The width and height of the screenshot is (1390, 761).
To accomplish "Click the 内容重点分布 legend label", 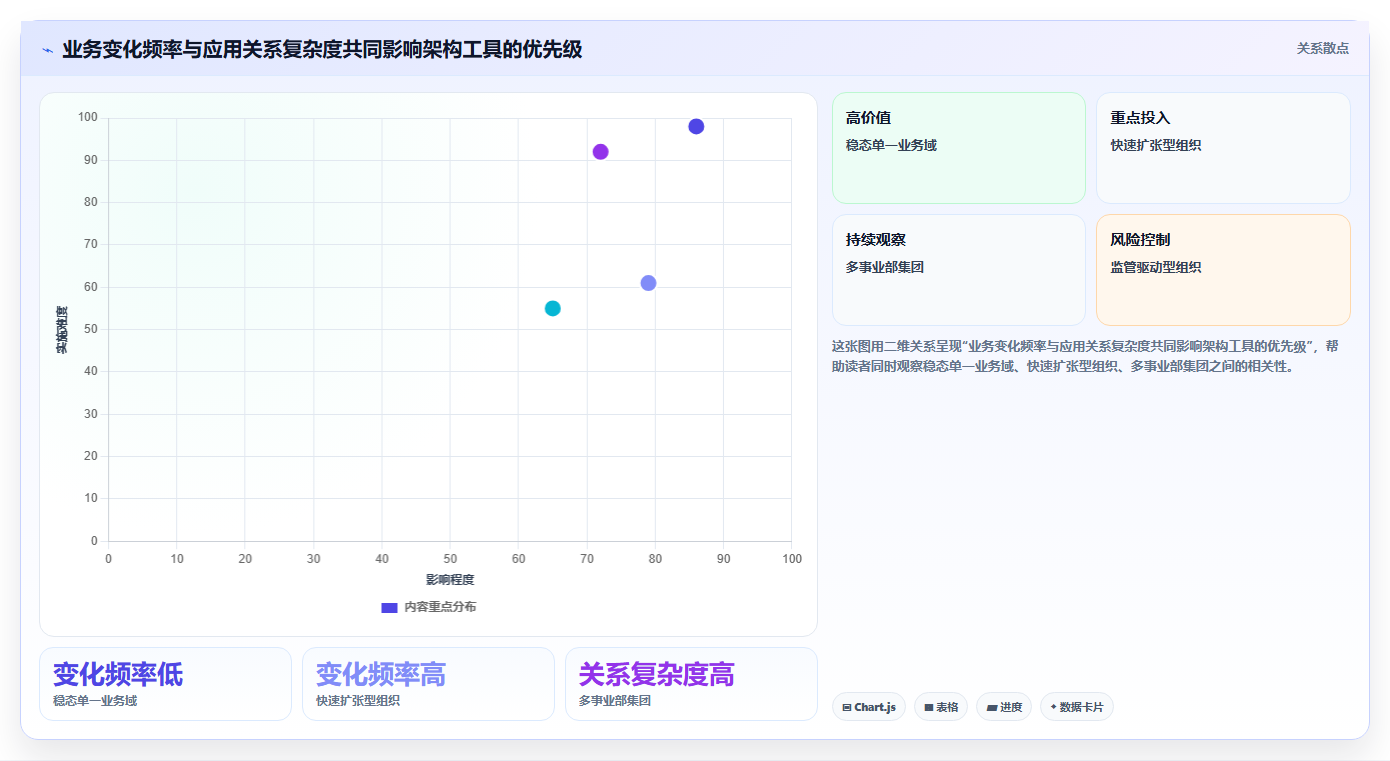I will (x=440, y=607).
